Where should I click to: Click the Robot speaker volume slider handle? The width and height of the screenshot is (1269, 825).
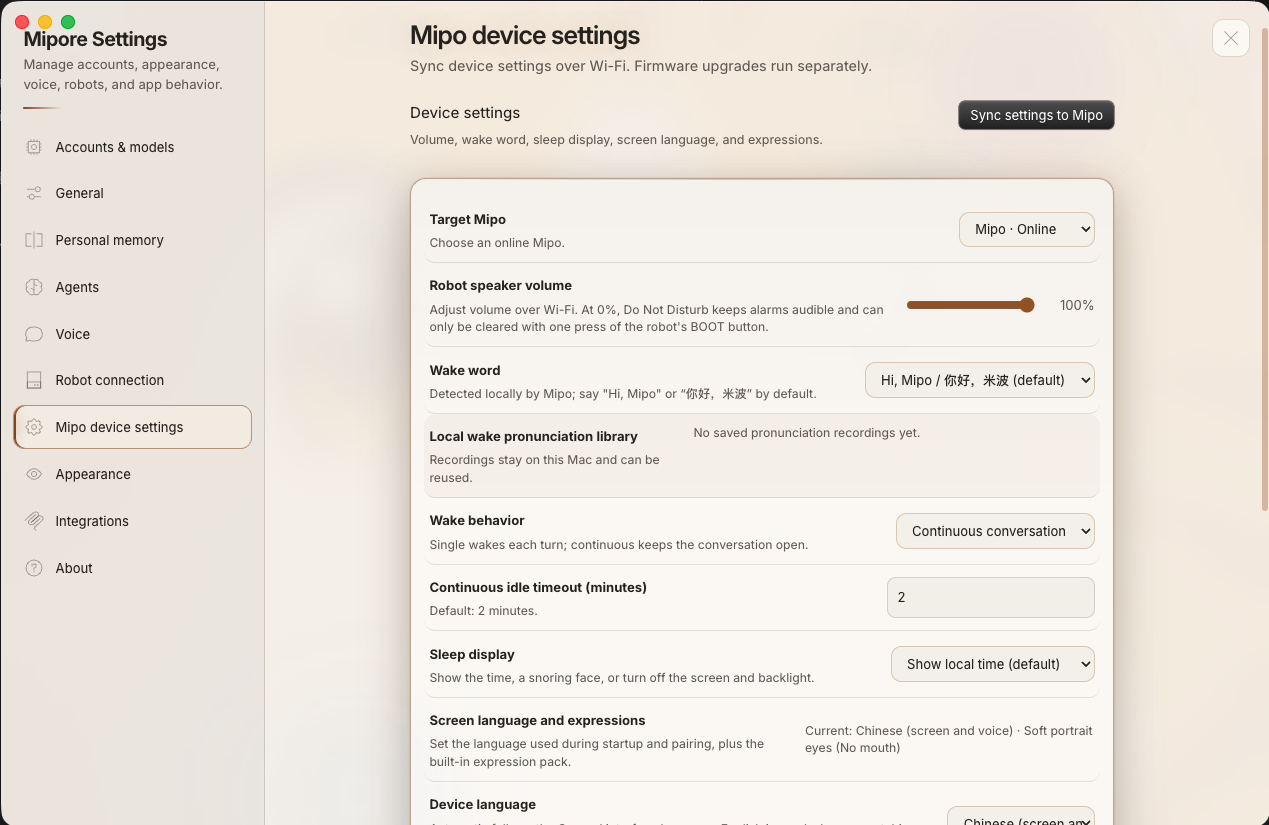click(x=1027, y=305)
